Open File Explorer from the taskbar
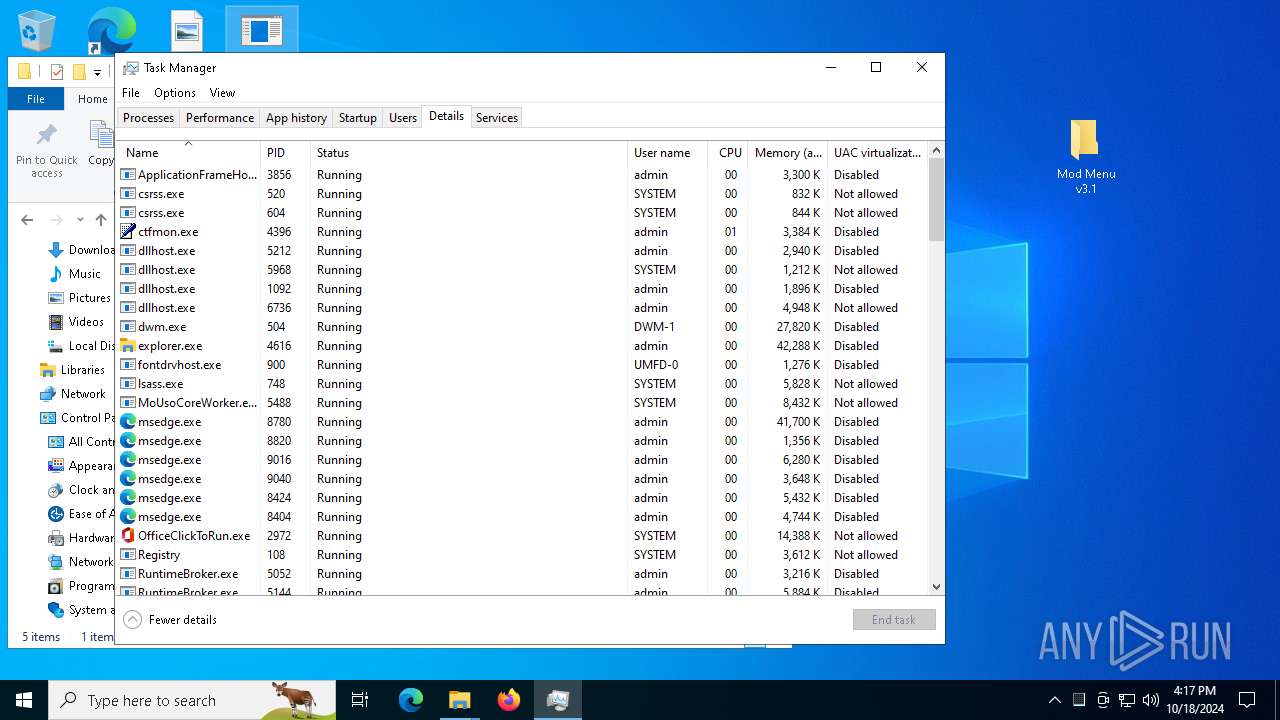 460,700
